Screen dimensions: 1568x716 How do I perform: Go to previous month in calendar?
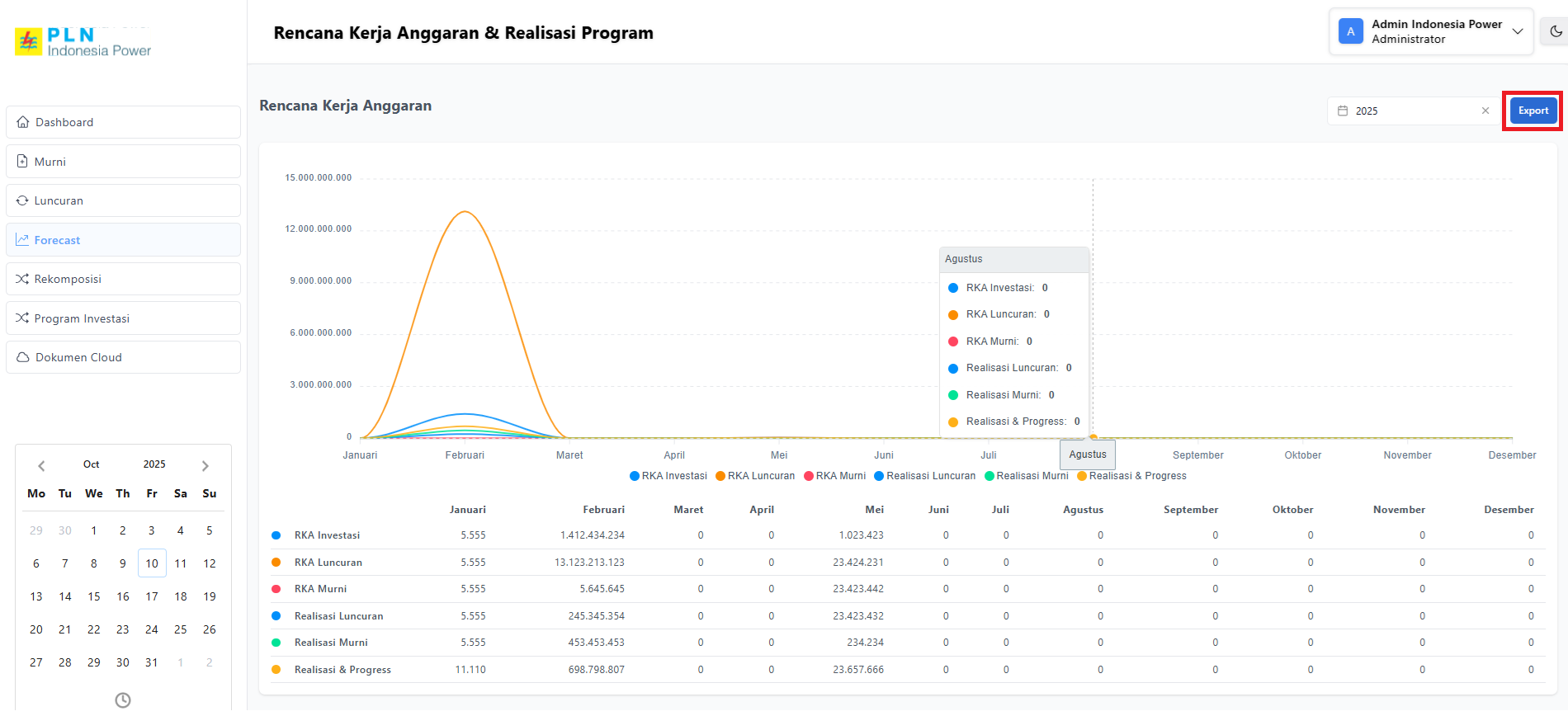pos(41,465)
